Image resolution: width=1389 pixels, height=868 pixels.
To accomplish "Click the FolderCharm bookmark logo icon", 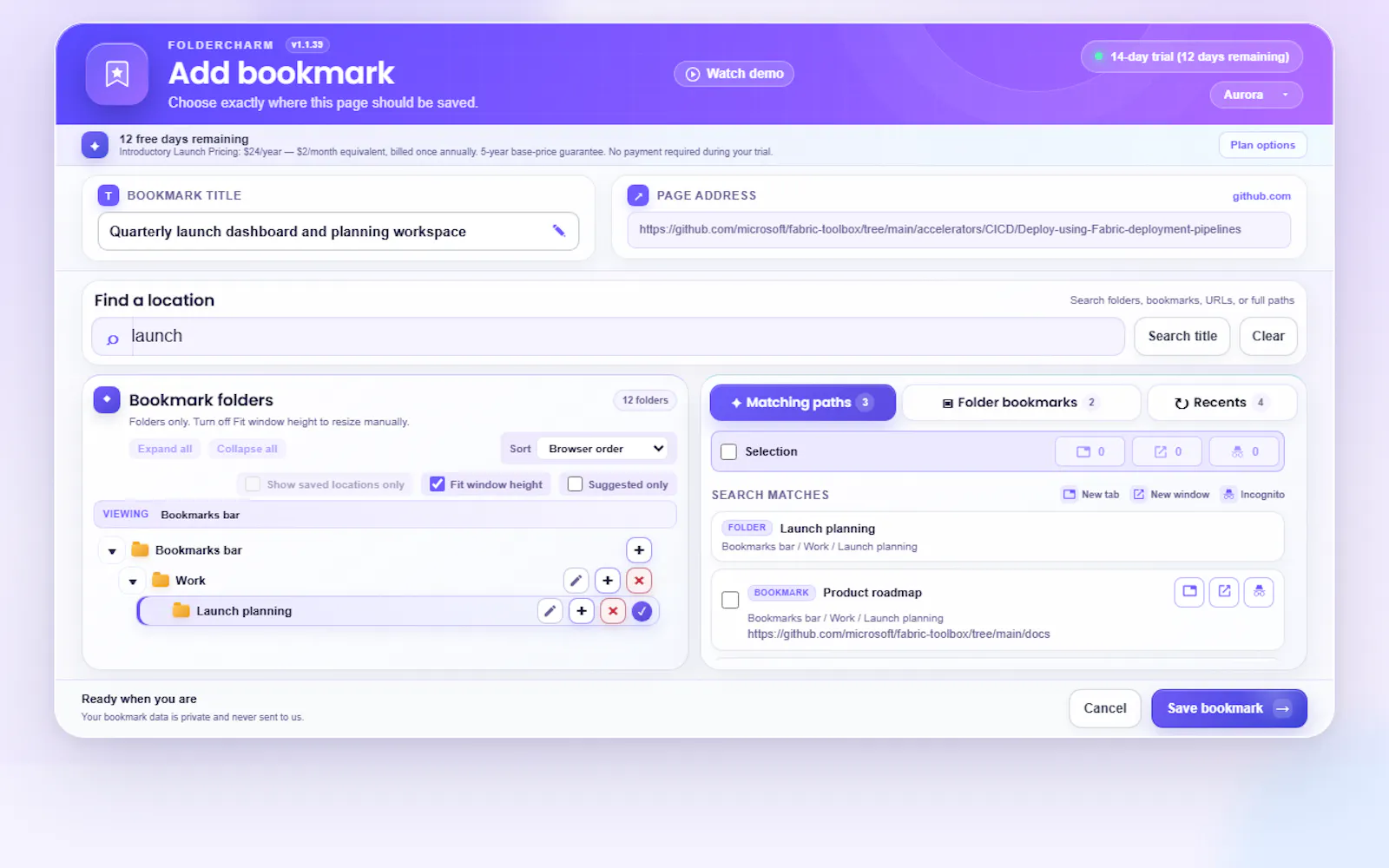I will coord(117,74).
